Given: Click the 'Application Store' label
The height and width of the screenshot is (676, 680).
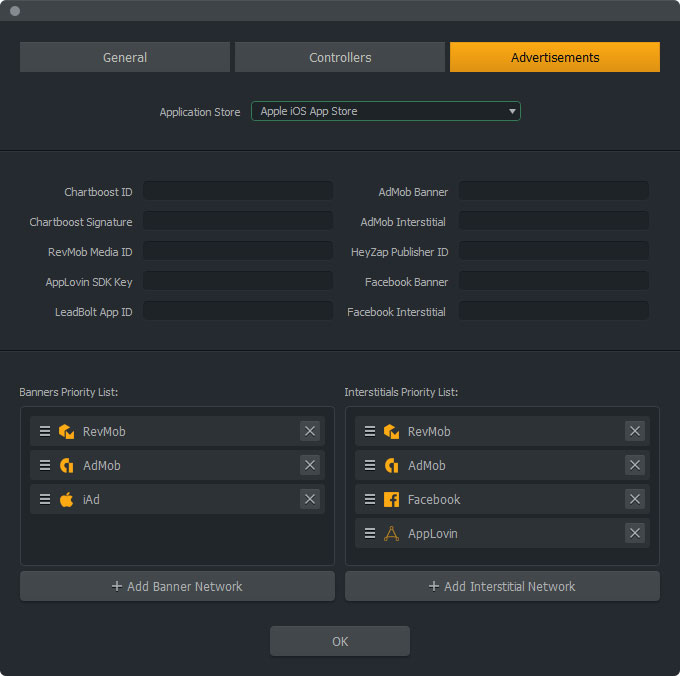Looking at the screenshot, I should click(x=200, y=112).
